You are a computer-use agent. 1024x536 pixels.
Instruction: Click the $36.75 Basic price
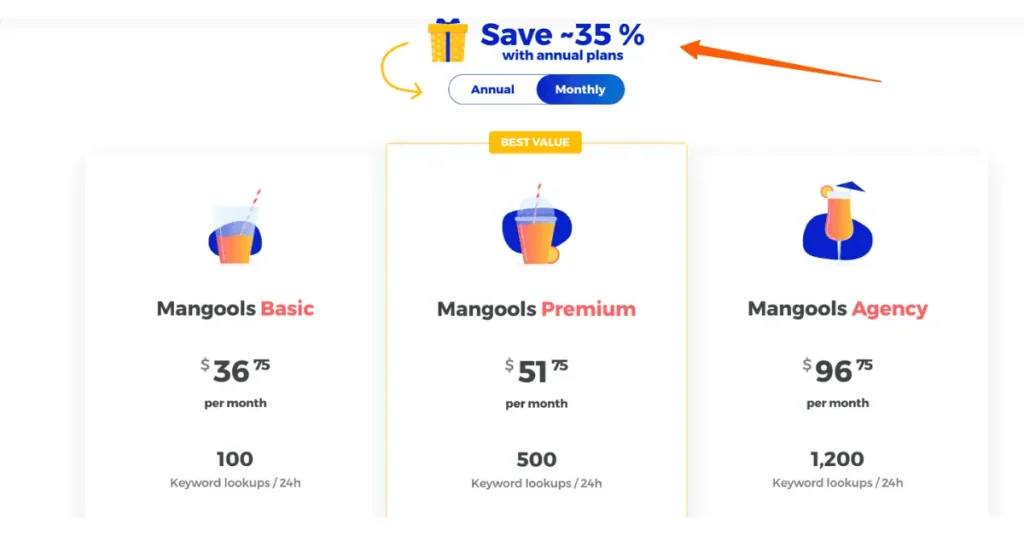pos(235,370)
